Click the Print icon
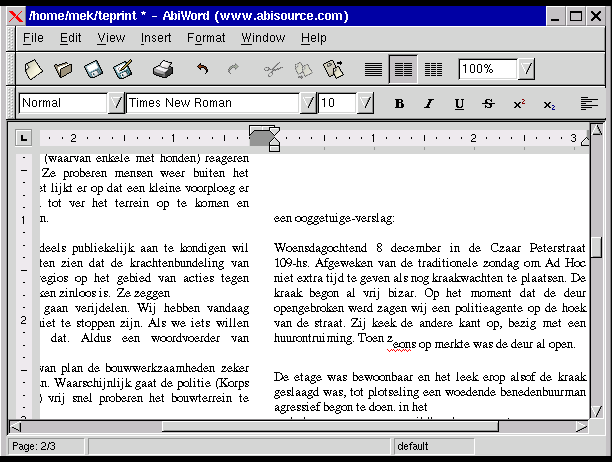 [x=163, y=69]
